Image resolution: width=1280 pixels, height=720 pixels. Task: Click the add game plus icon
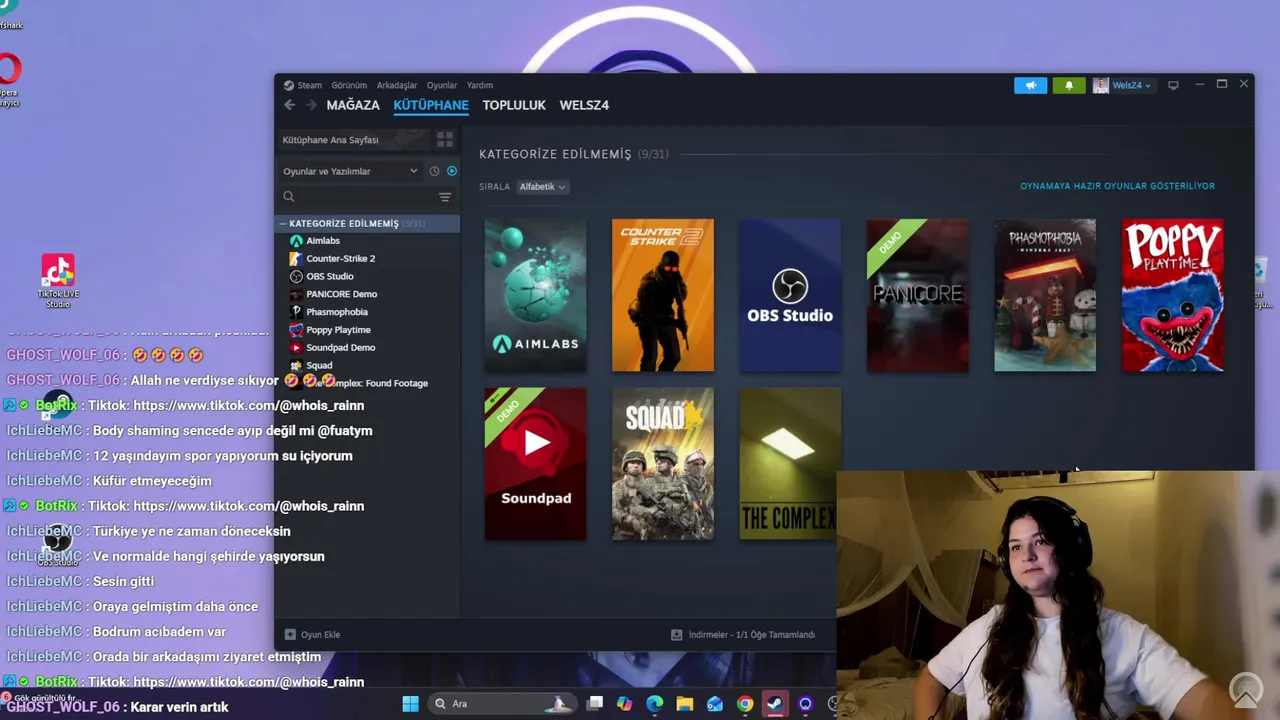pos(290,635)
